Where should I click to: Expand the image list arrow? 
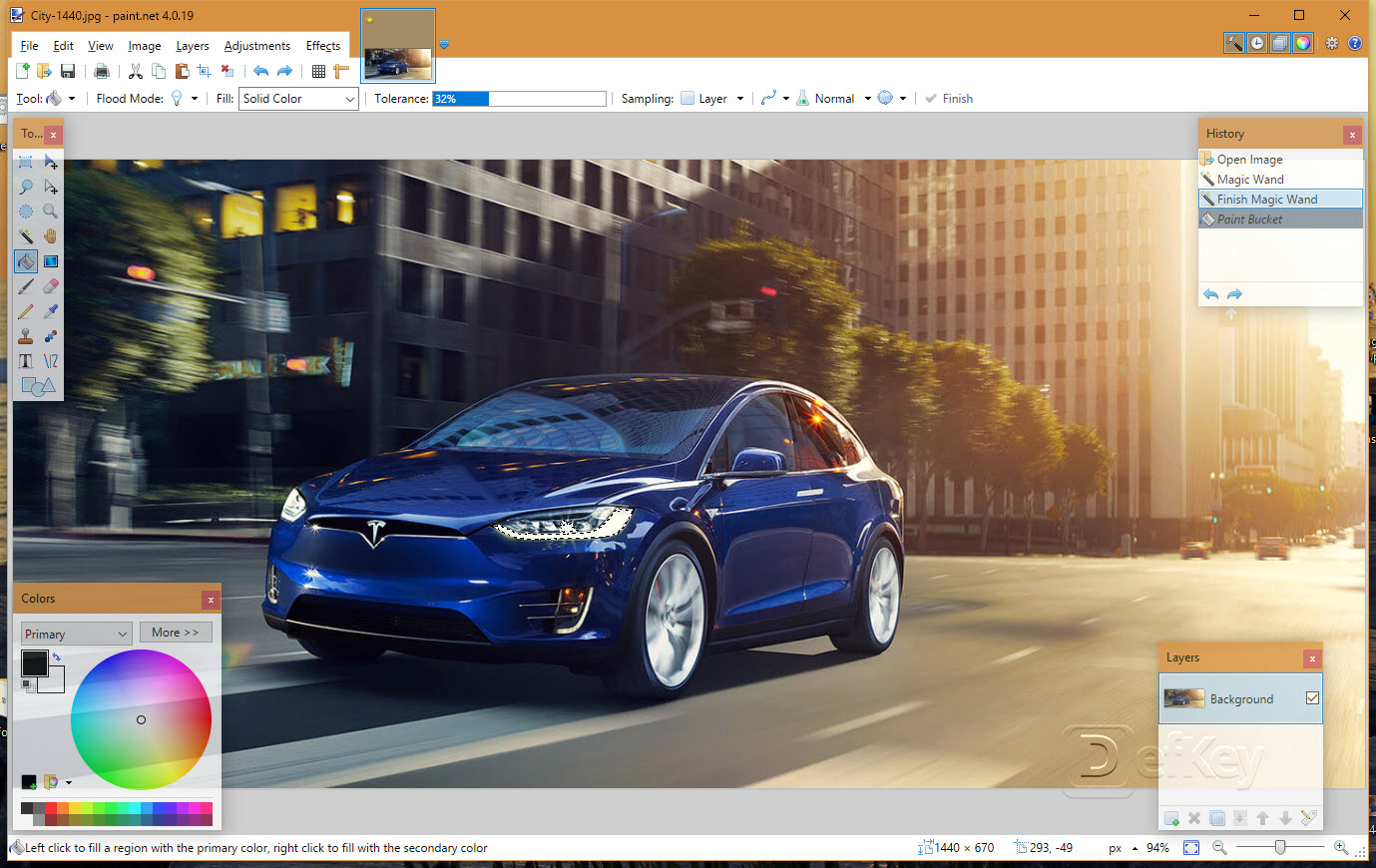(444, 45)
